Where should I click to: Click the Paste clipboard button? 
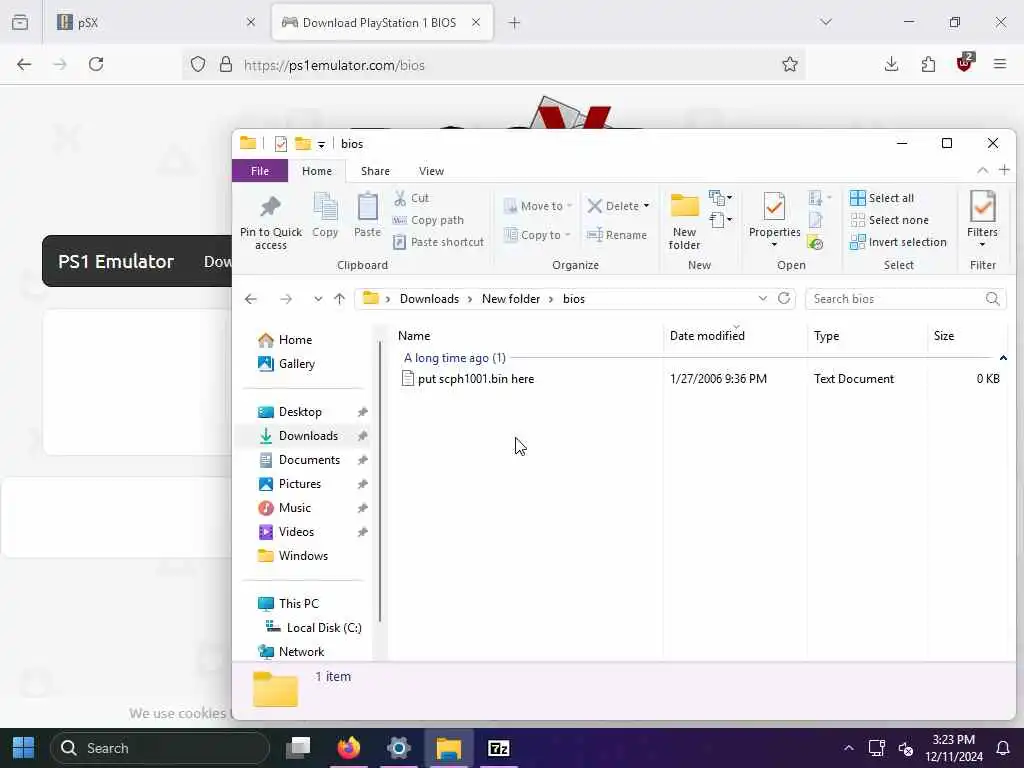[x=367, y=216]
